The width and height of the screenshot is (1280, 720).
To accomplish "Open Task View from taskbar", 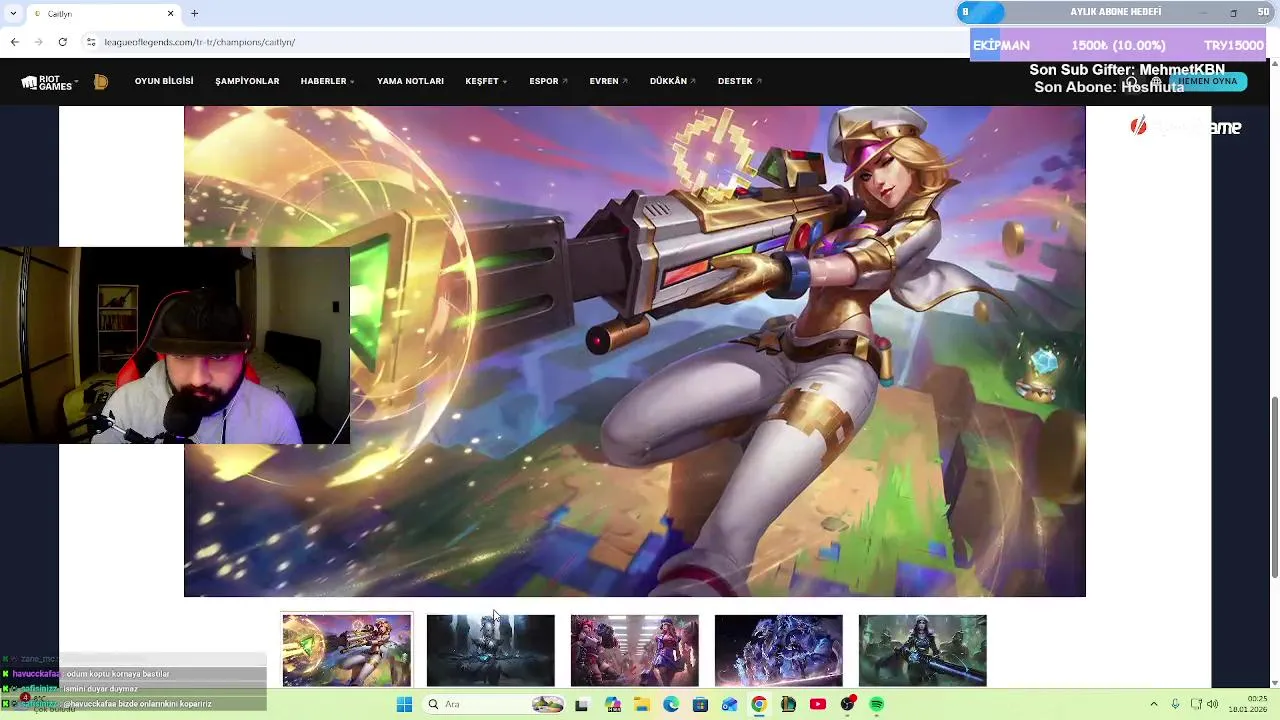I will click(582, 705).
